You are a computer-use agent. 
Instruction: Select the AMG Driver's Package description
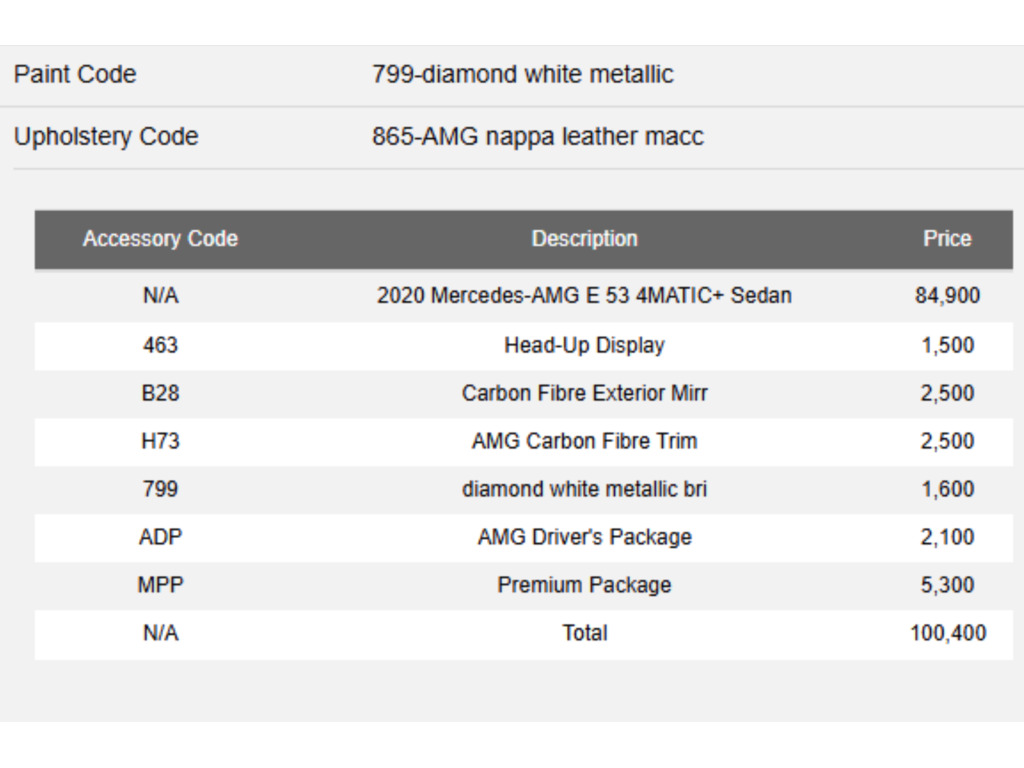coord(584,537)
